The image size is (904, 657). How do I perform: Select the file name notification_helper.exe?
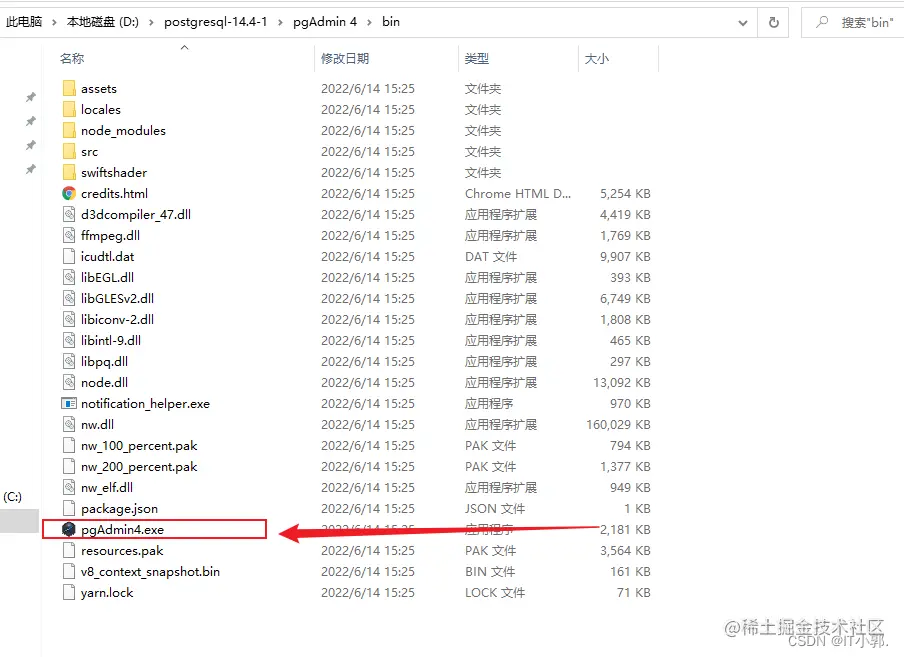pyautogui.click(x=145, y=403)
